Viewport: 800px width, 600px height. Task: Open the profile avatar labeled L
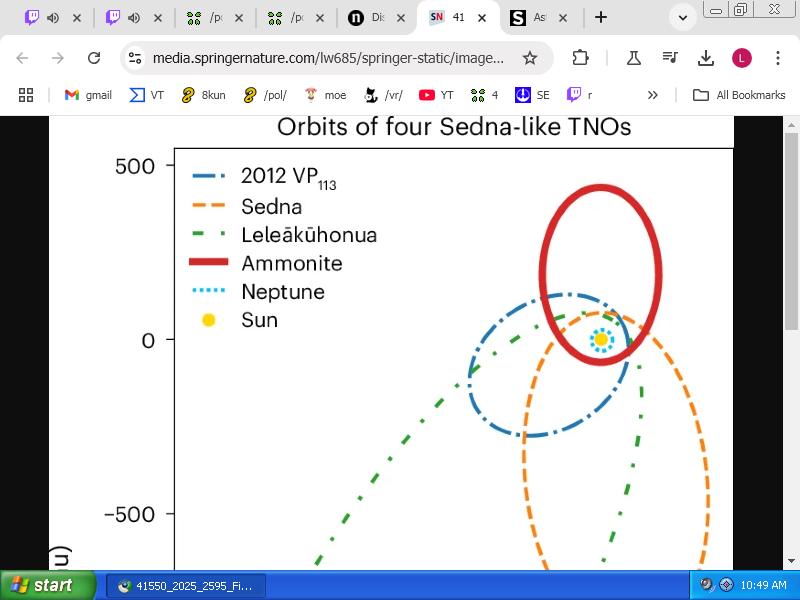(x=741, y=58)
